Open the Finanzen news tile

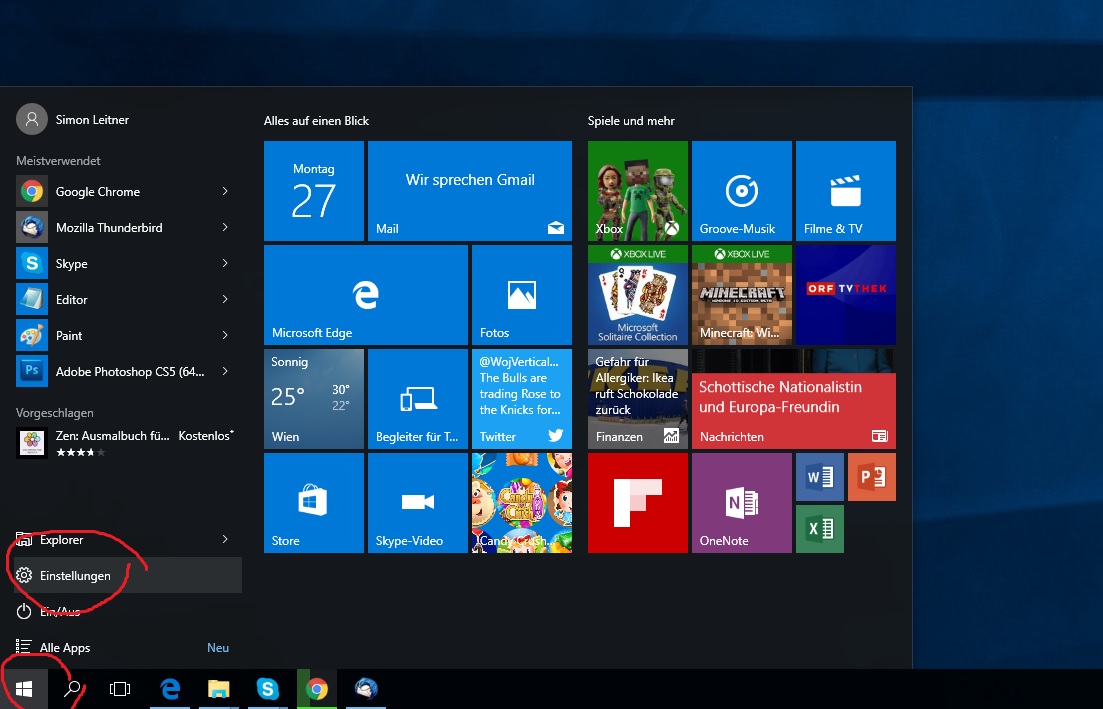[x=637, y=399]
